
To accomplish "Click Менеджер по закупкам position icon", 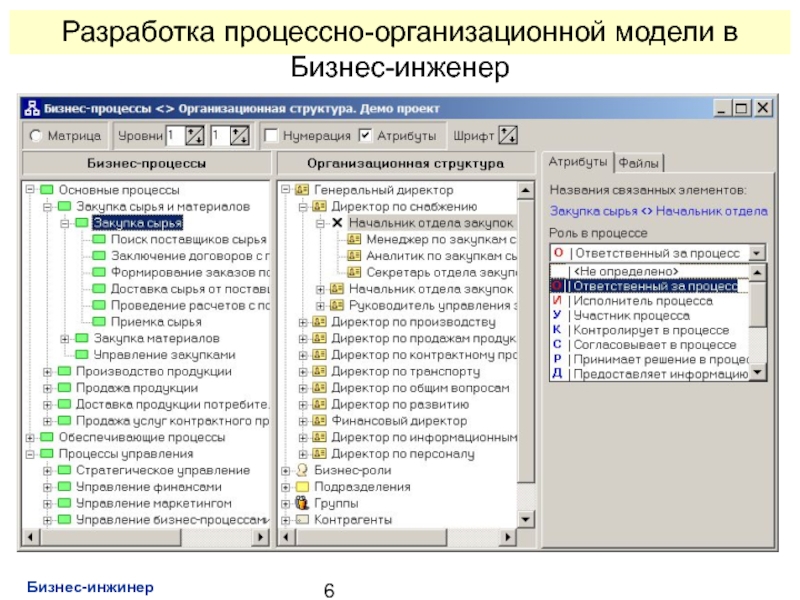I will [x=354, y=239].
